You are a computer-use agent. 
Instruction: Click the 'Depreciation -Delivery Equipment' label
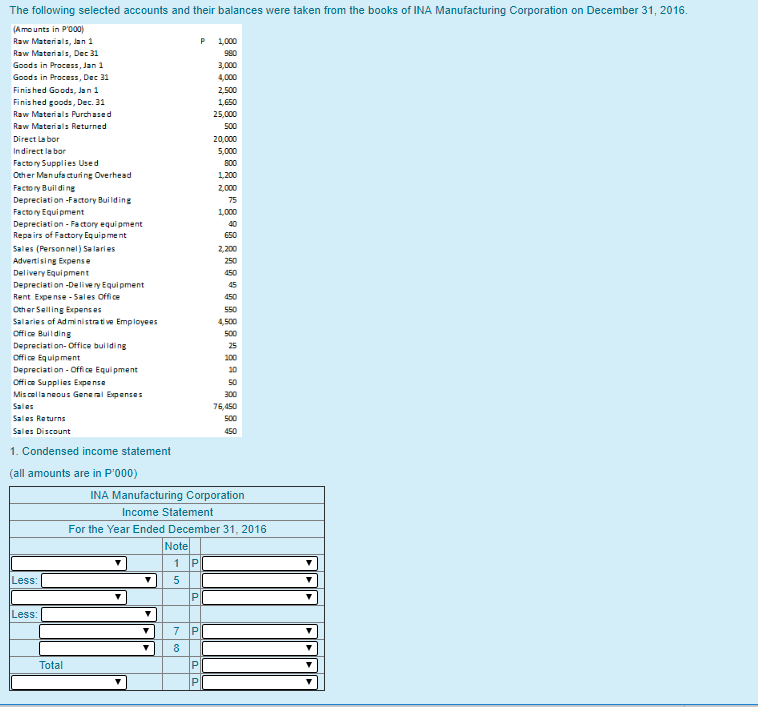[x=78, y=285]
